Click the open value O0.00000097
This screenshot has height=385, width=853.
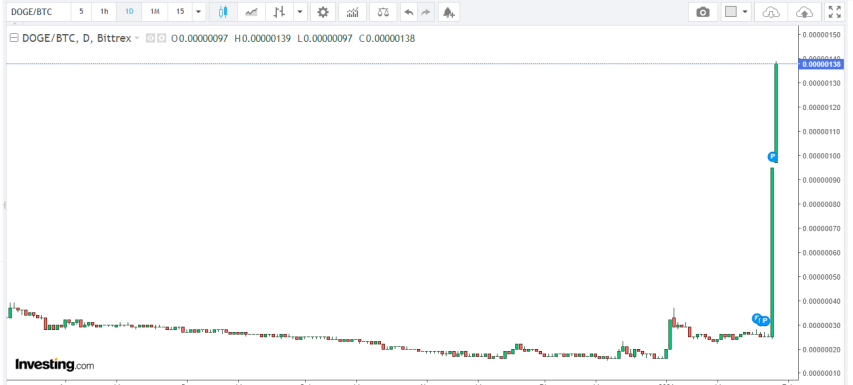[x=199, y=39]
